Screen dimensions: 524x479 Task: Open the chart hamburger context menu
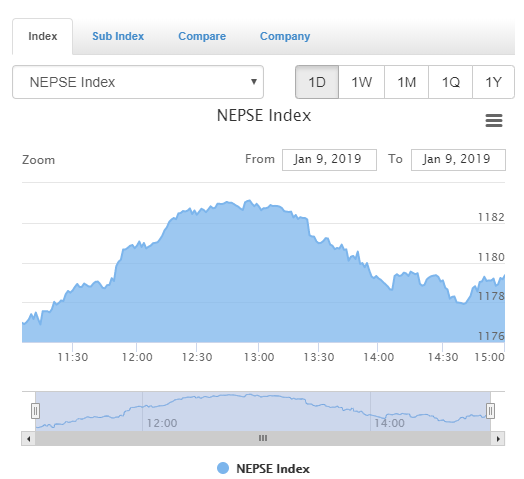point(494,120)
